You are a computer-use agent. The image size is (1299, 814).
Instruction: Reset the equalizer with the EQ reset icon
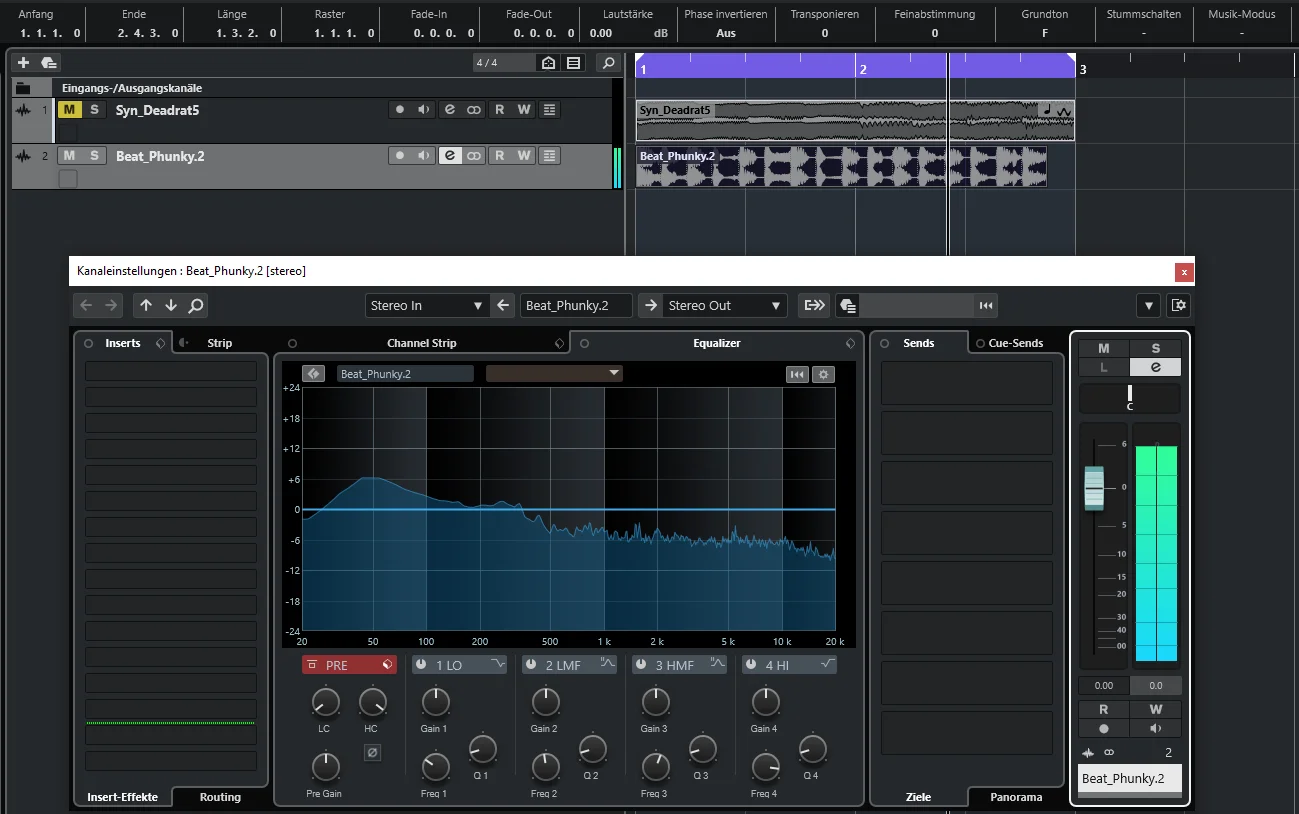[797, 374]
